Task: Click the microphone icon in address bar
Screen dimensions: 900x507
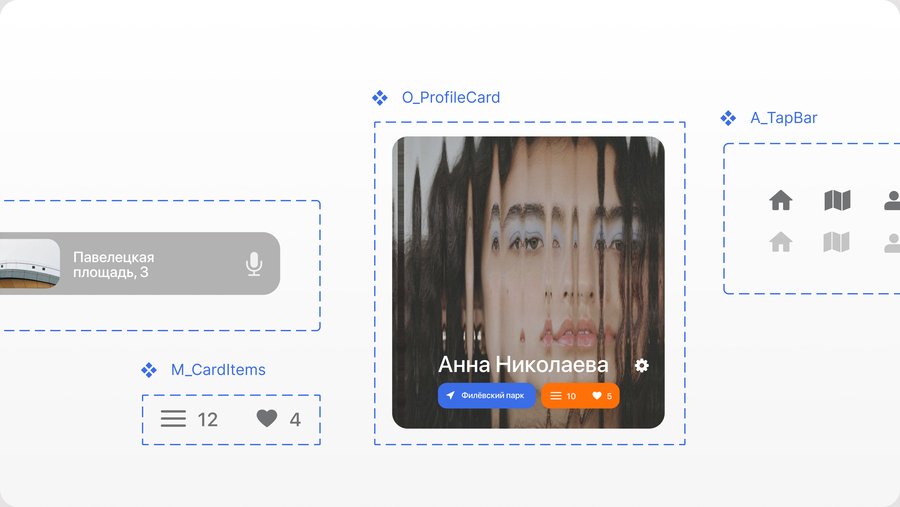Action: click(254, 264)
